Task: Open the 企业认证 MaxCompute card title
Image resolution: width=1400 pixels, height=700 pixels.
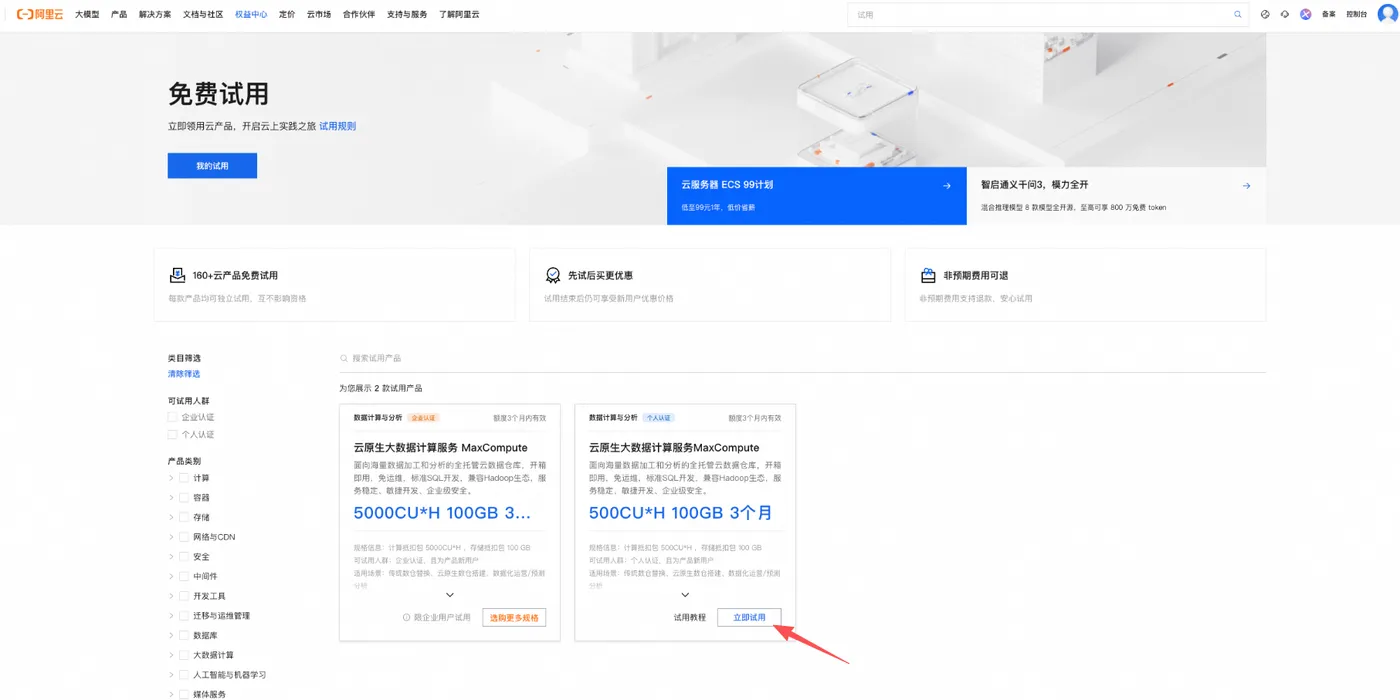Action: 441,448
